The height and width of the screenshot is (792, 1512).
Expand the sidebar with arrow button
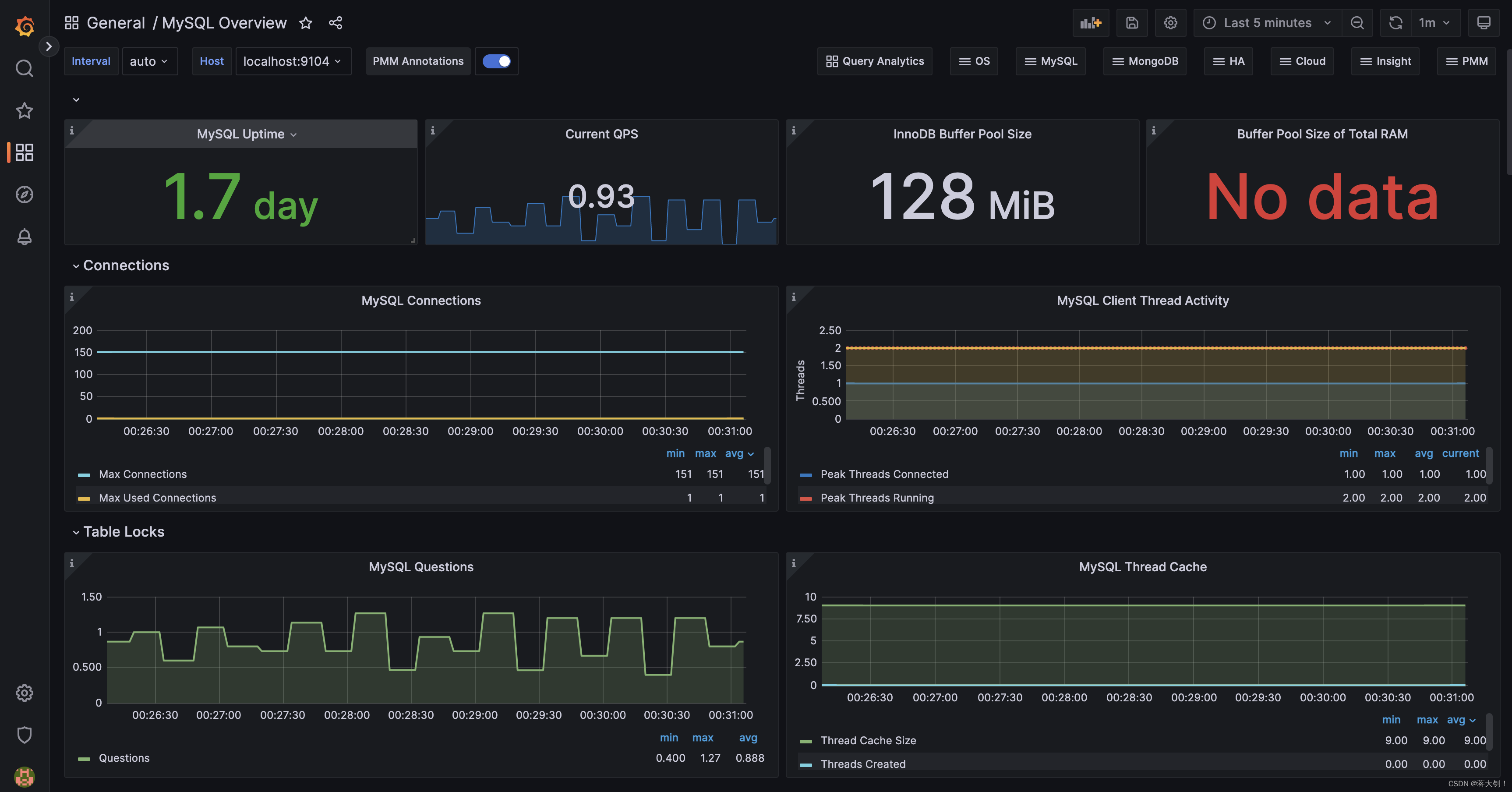(49, 46)
